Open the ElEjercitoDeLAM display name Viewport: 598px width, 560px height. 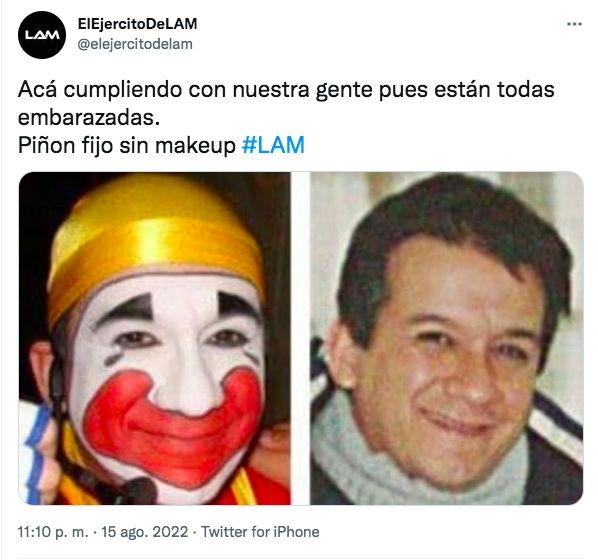(x=138, y=24)
